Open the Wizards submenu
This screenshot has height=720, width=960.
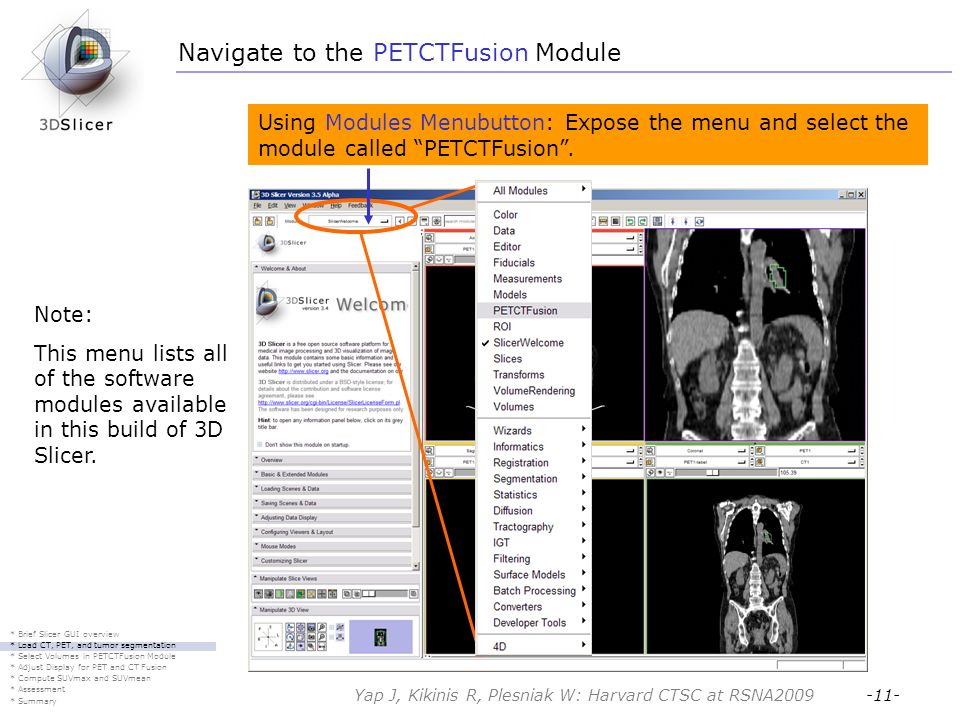click(x=533, y=430)
